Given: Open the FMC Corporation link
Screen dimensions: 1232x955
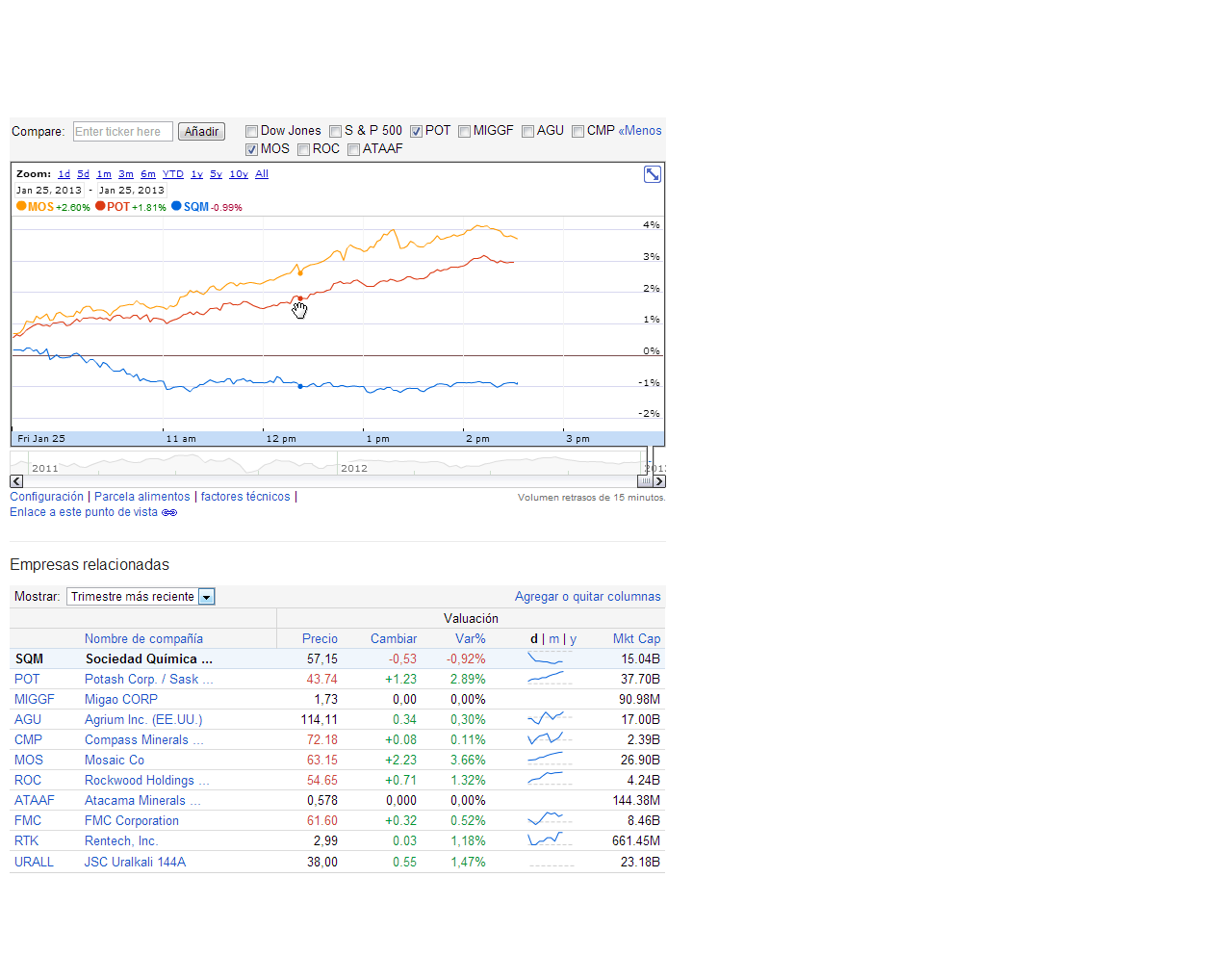Looking at the screenshot, I should point(132,820).
